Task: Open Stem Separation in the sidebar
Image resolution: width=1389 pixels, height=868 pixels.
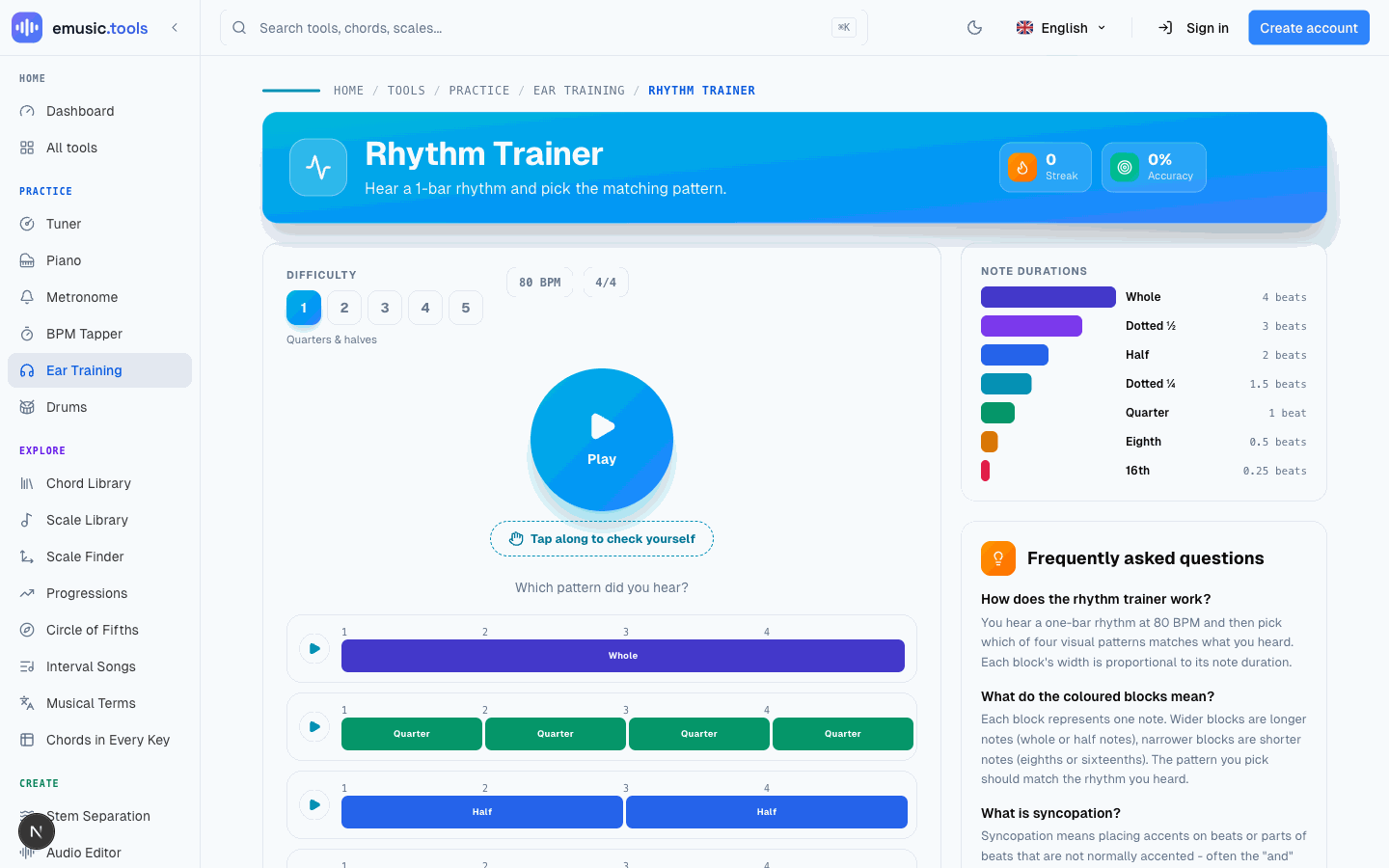Action: (x=99, y=816)
